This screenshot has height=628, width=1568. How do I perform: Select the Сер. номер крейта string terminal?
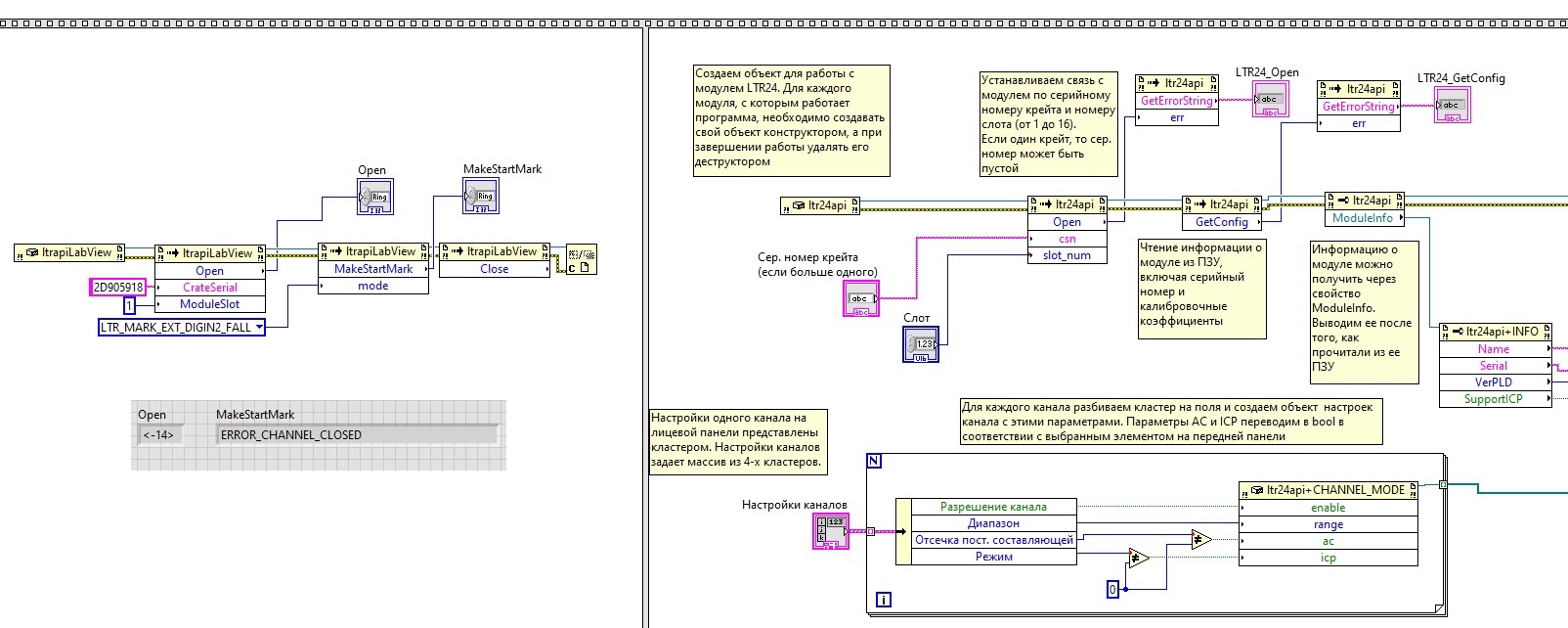(861, 298)
